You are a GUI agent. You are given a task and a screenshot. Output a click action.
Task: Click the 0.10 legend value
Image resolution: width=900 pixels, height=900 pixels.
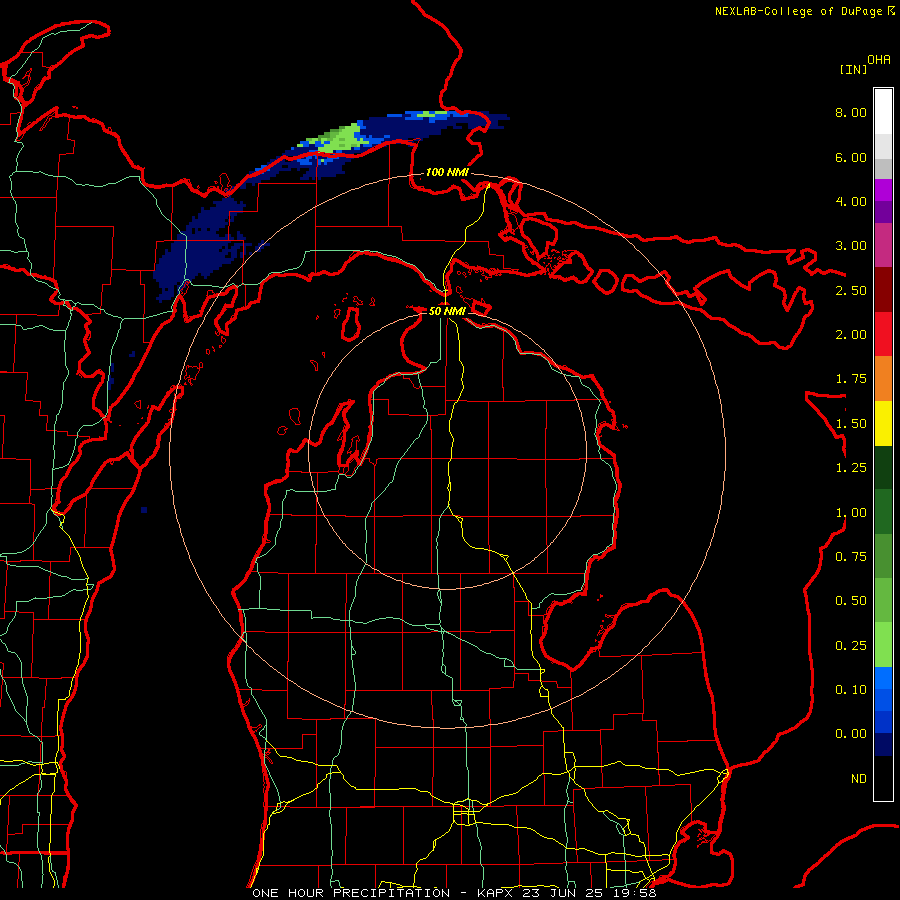(851, 690)
